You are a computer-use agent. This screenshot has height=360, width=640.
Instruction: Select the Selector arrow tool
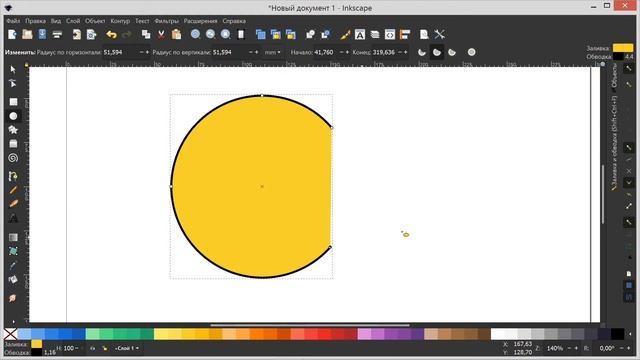pyautogui.click(x=13, y=69)
